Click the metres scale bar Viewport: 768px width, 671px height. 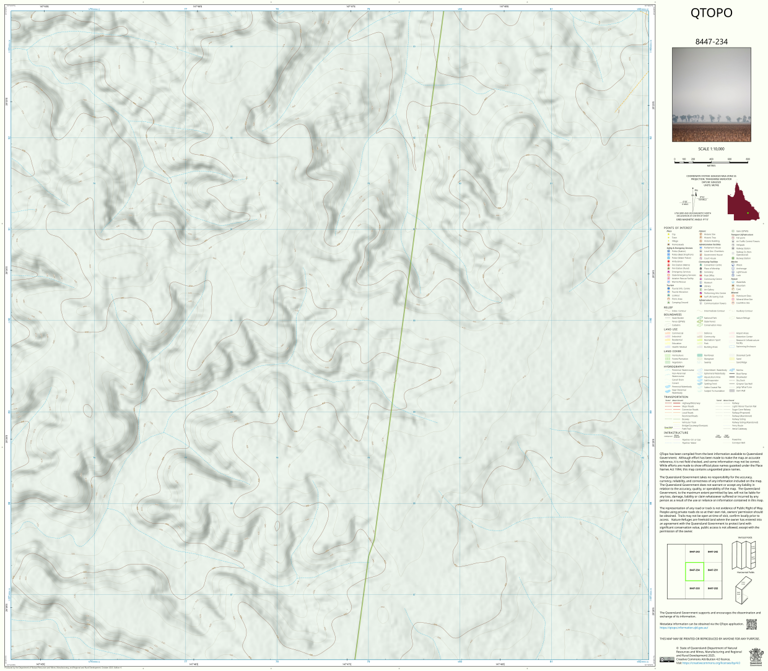[711, 160]
